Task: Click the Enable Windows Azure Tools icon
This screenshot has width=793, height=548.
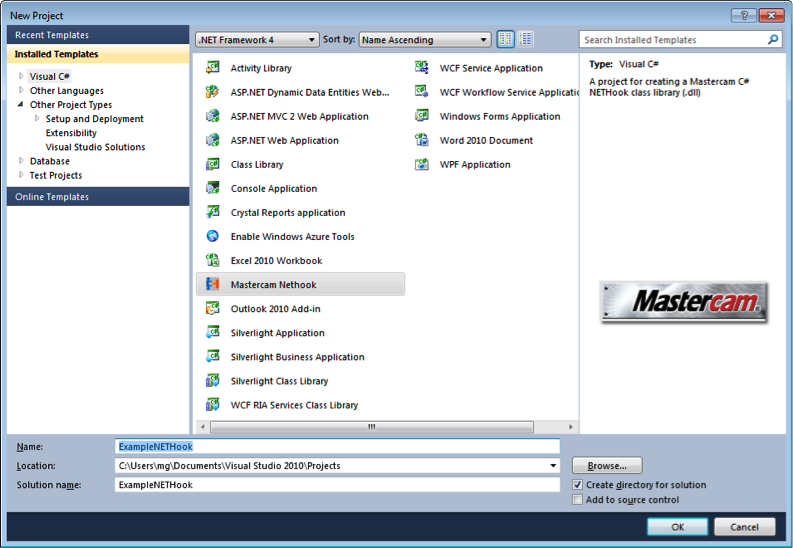Action: [x=212, y=236]
